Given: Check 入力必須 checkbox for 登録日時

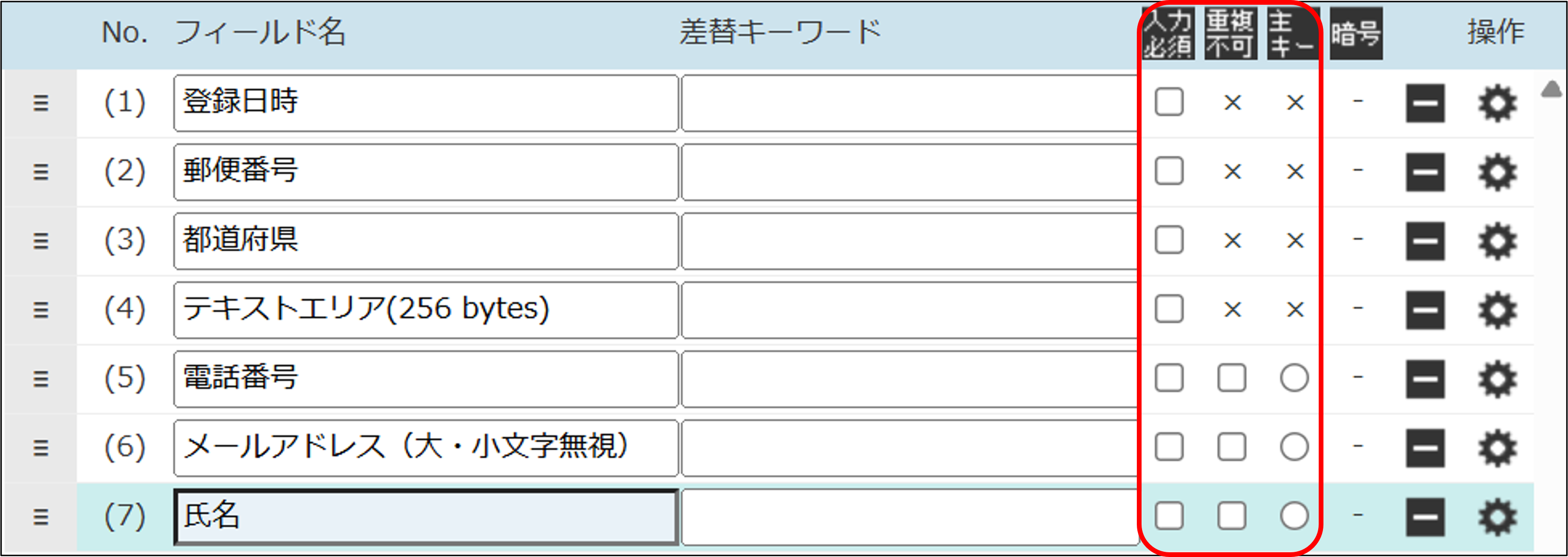Looking at the screenshot, I should 1169,102.
